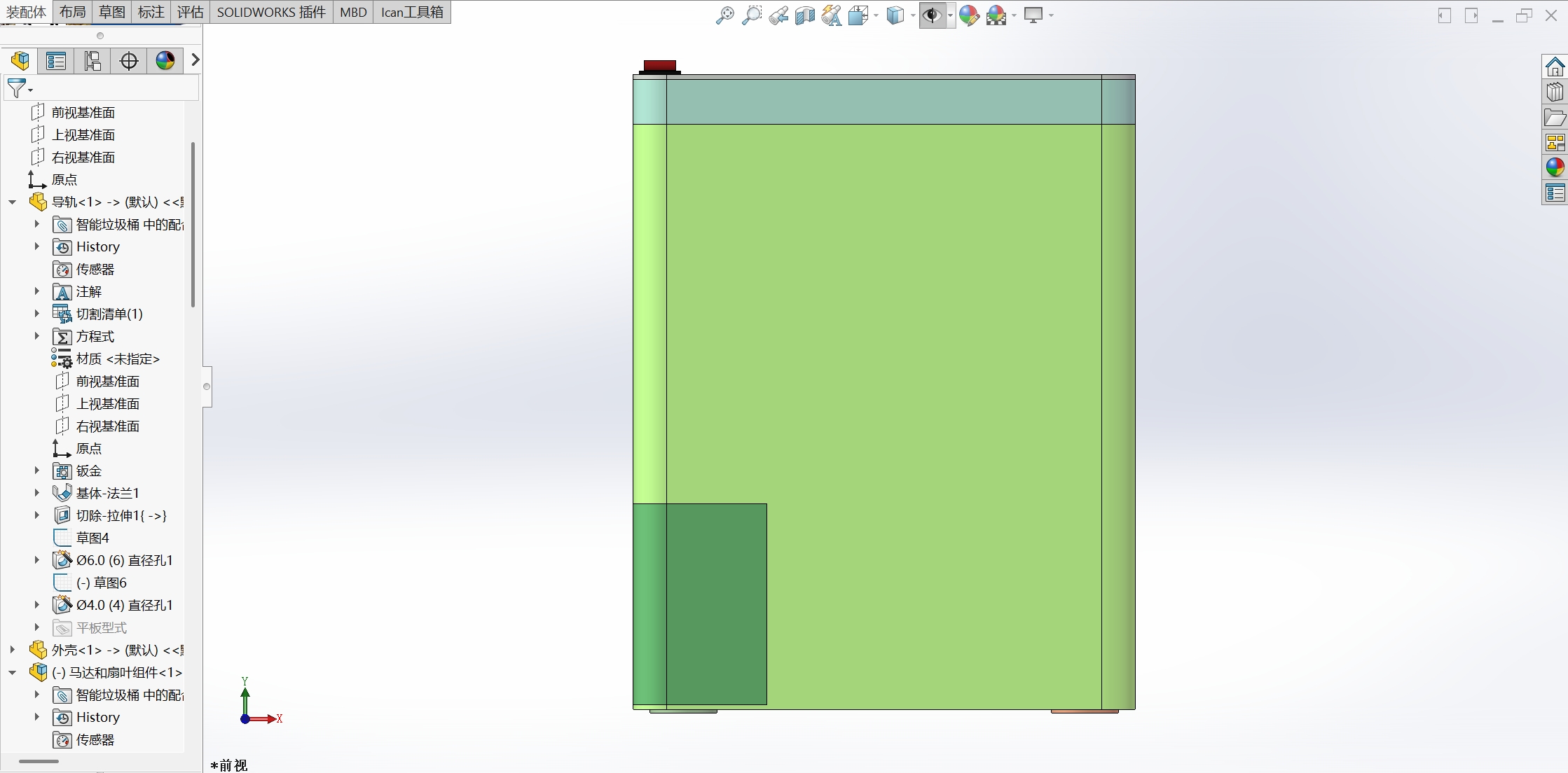Viewport: 1568px width, 773px height.
Task: Select 材质 <未指定> item
Action: tap(118, 359)
